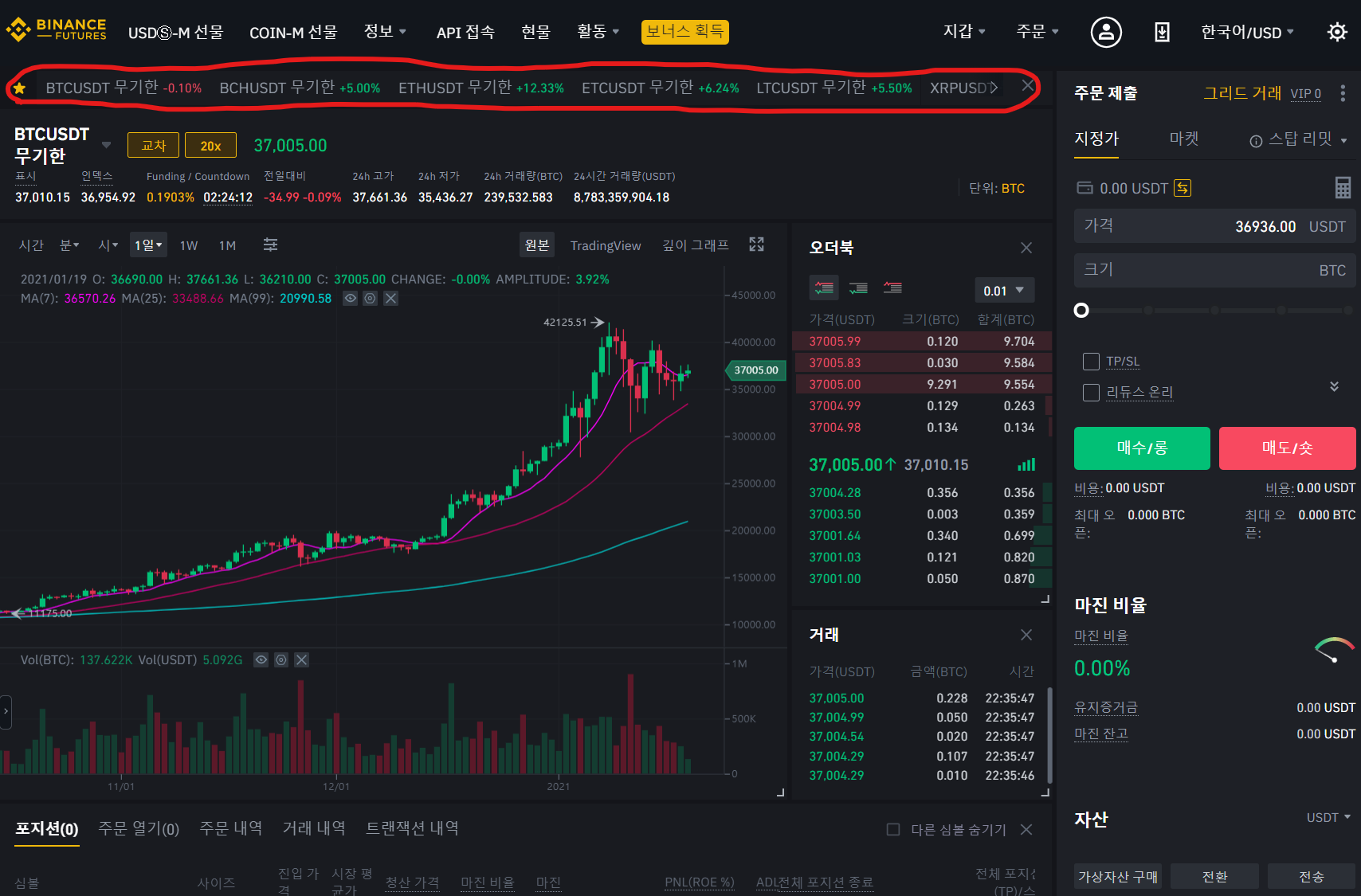
Task: Open the 1일 timeframe dropdown
Action: click(148, 245)
